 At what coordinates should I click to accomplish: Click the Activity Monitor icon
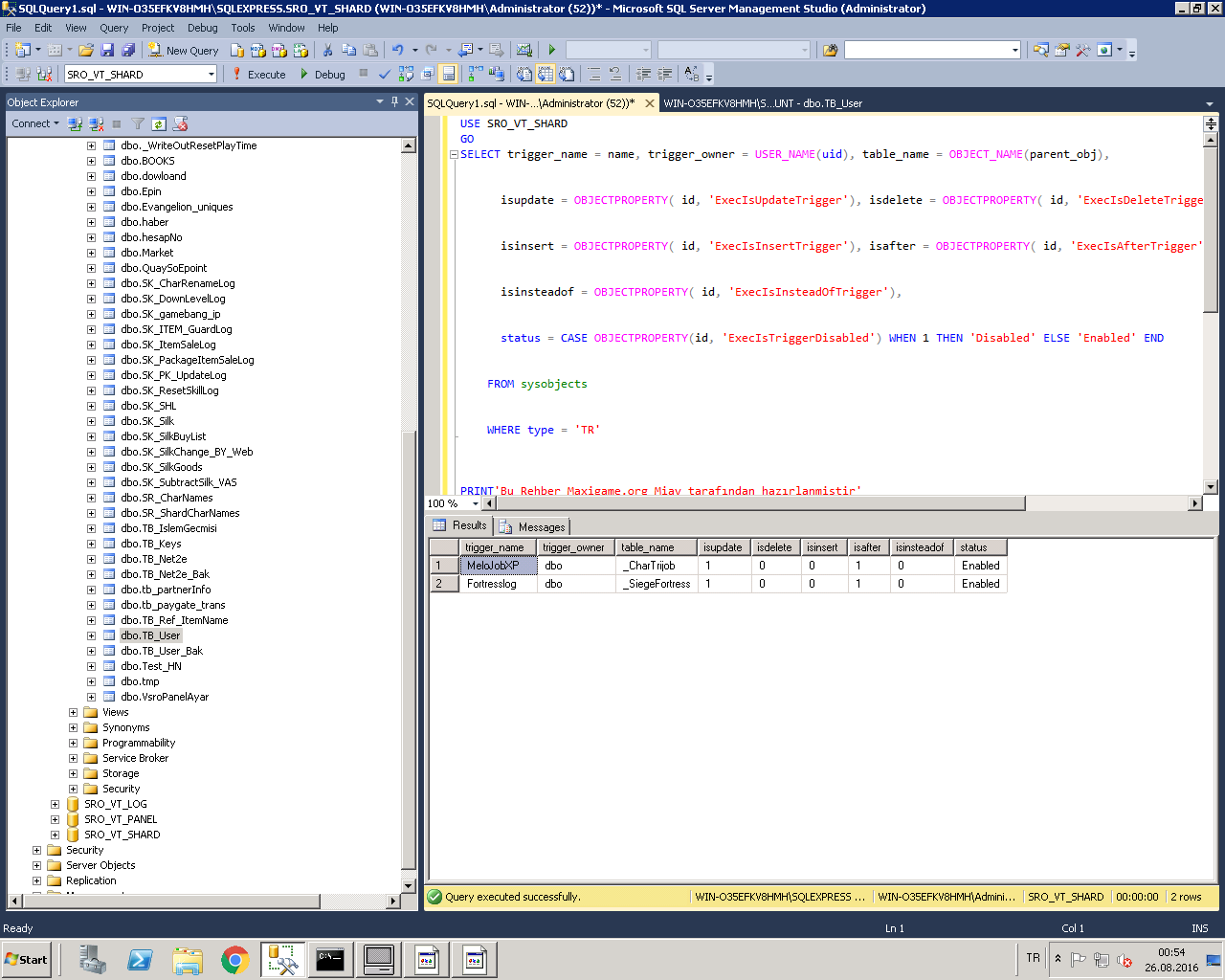(x=523, y=50)
